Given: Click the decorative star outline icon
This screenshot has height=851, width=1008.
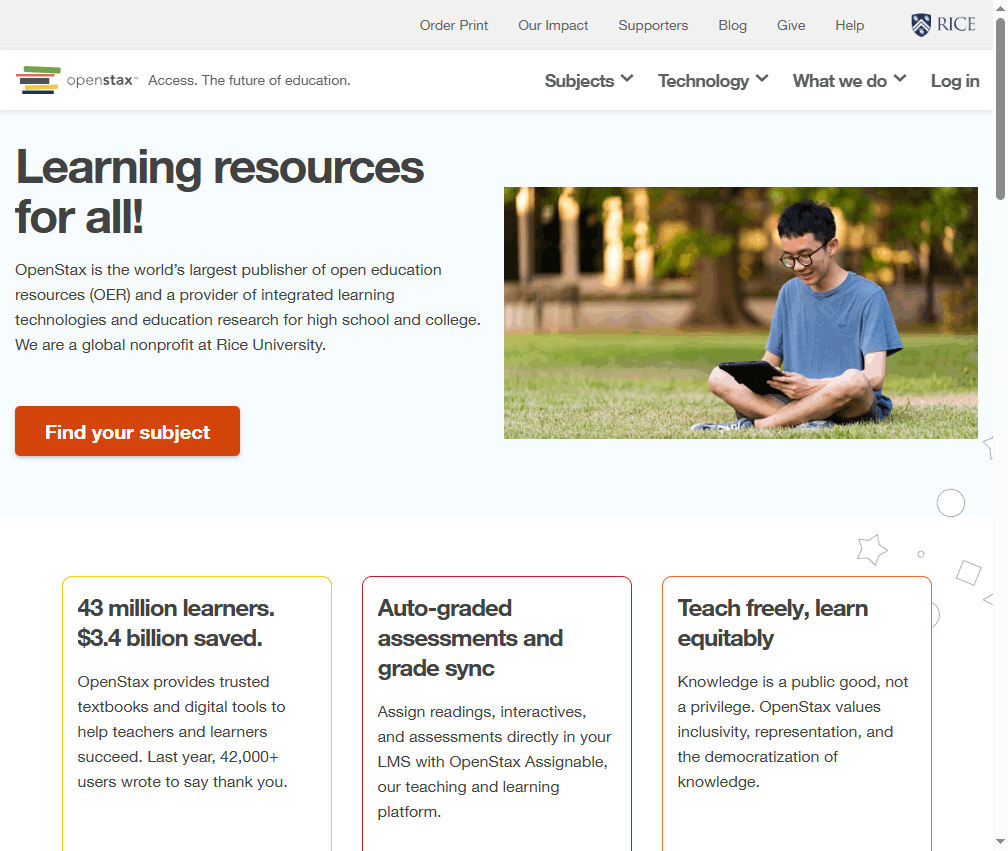Looking at the screenshot, I should click(872, 549).
